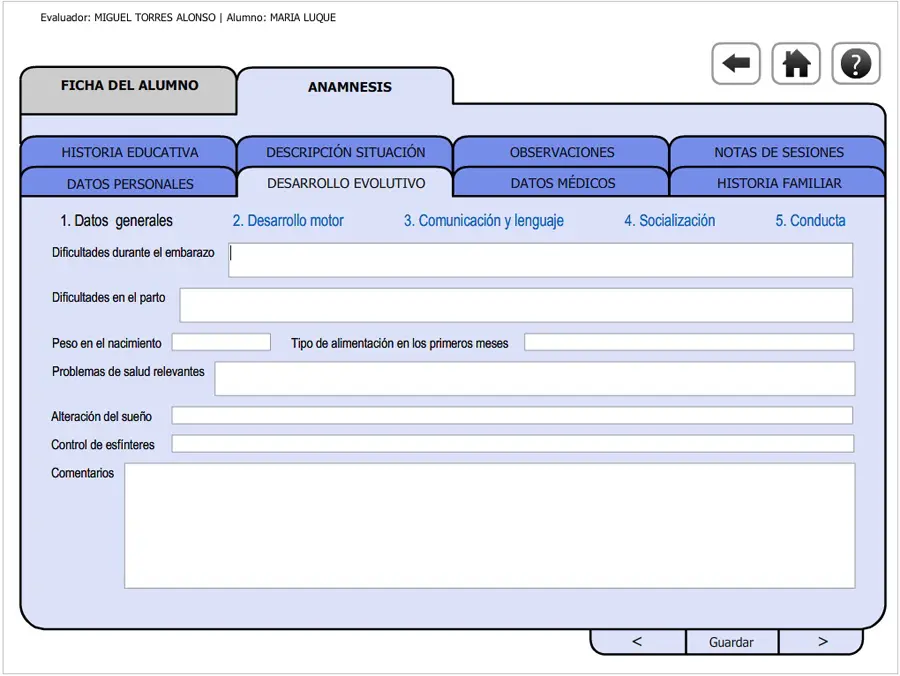Viewport: 900px width, 676px height.
Task: Go to 2. Desarrollo motor section
Action: pos(288,220)
